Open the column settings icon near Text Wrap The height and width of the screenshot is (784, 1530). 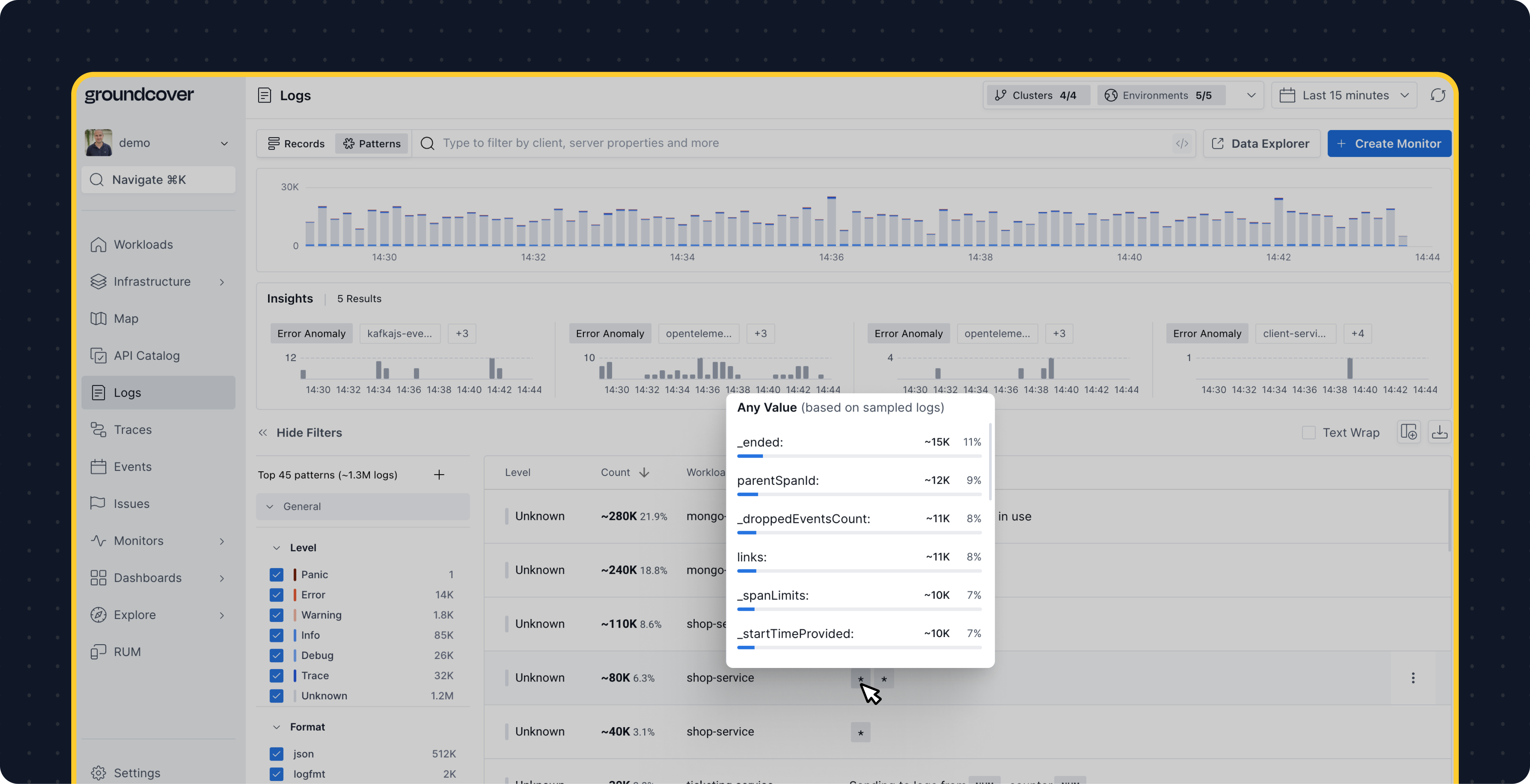tap(1408, 432)
